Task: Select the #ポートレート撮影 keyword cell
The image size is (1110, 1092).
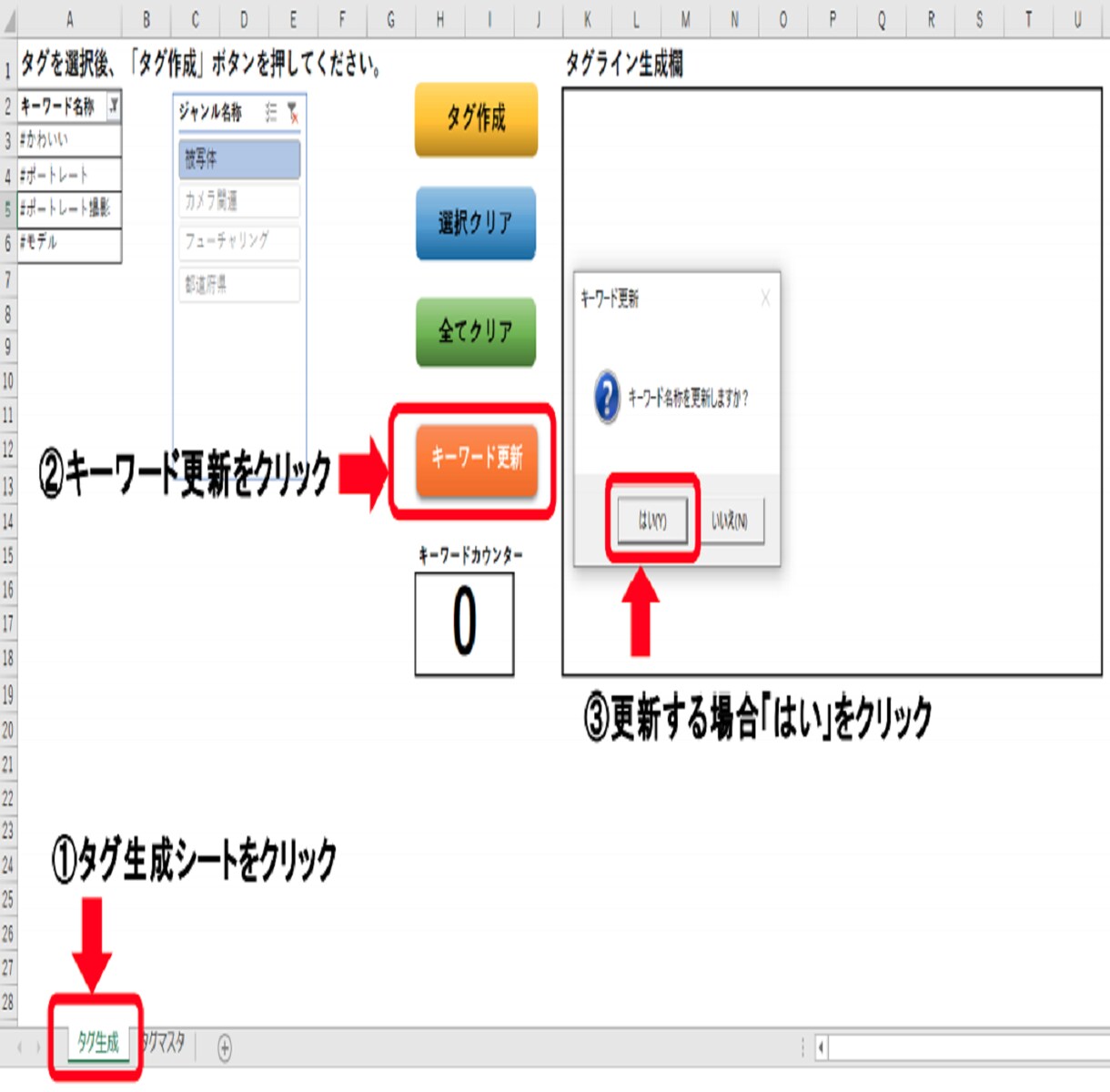Action: tap(69, 208)
